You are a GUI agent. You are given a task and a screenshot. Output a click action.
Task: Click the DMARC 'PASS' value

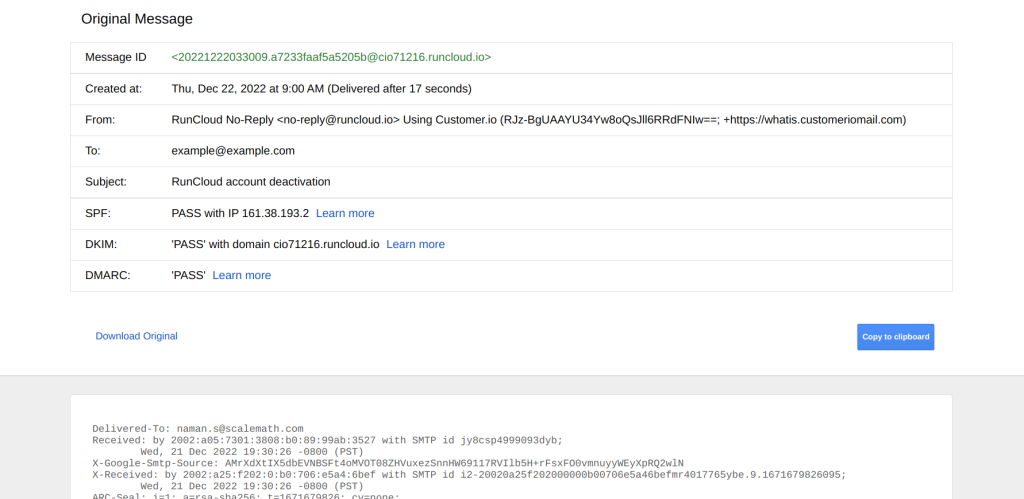click(x=188, y=275)
